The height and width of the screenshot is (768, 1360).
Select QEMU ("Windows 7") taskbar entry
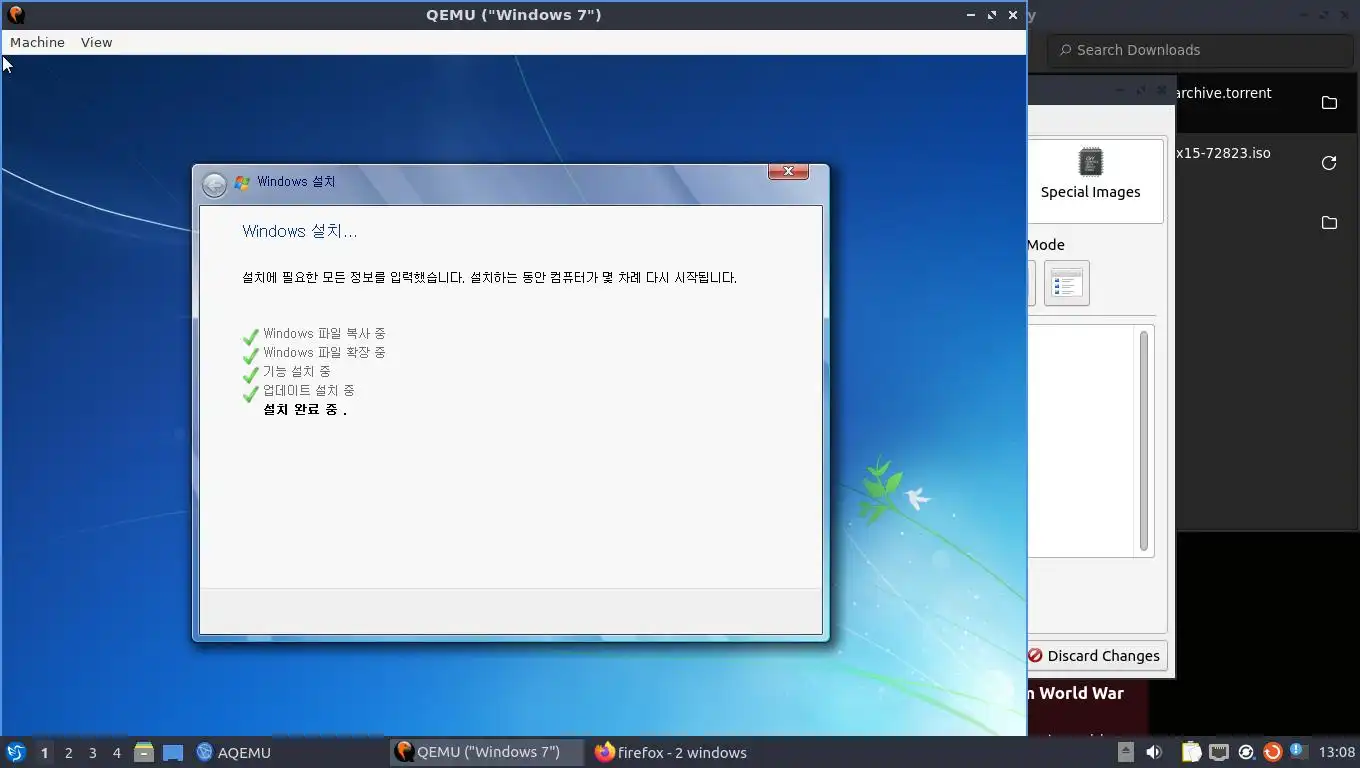point(486,752)
